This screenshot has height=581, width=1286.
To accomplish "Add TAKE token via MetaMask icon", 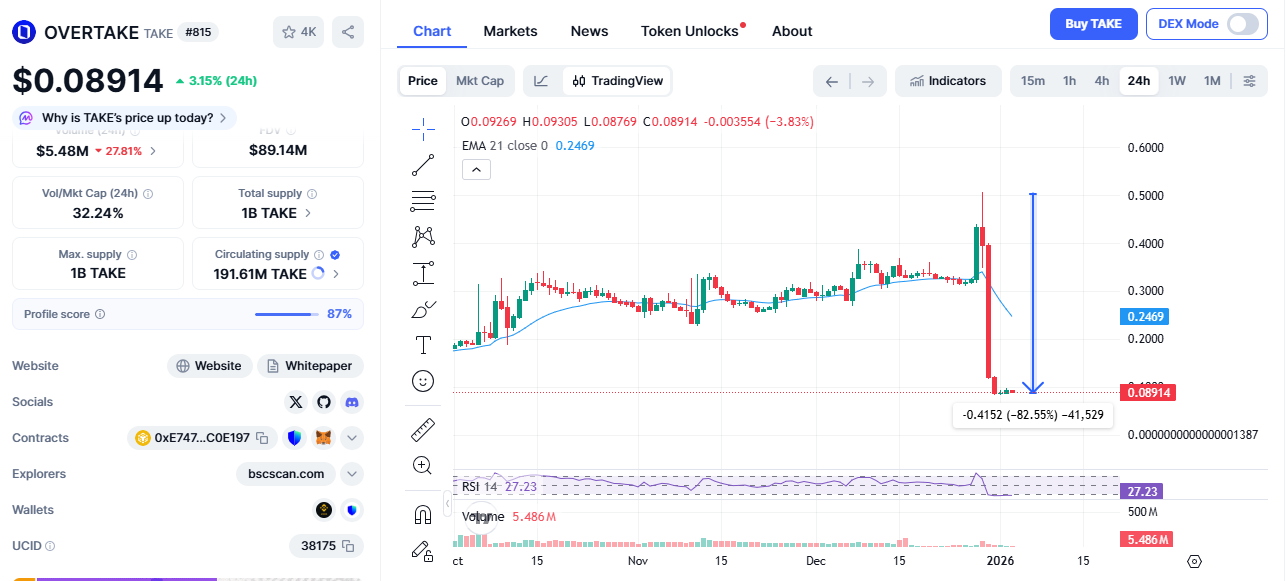I will click(323, 437).
